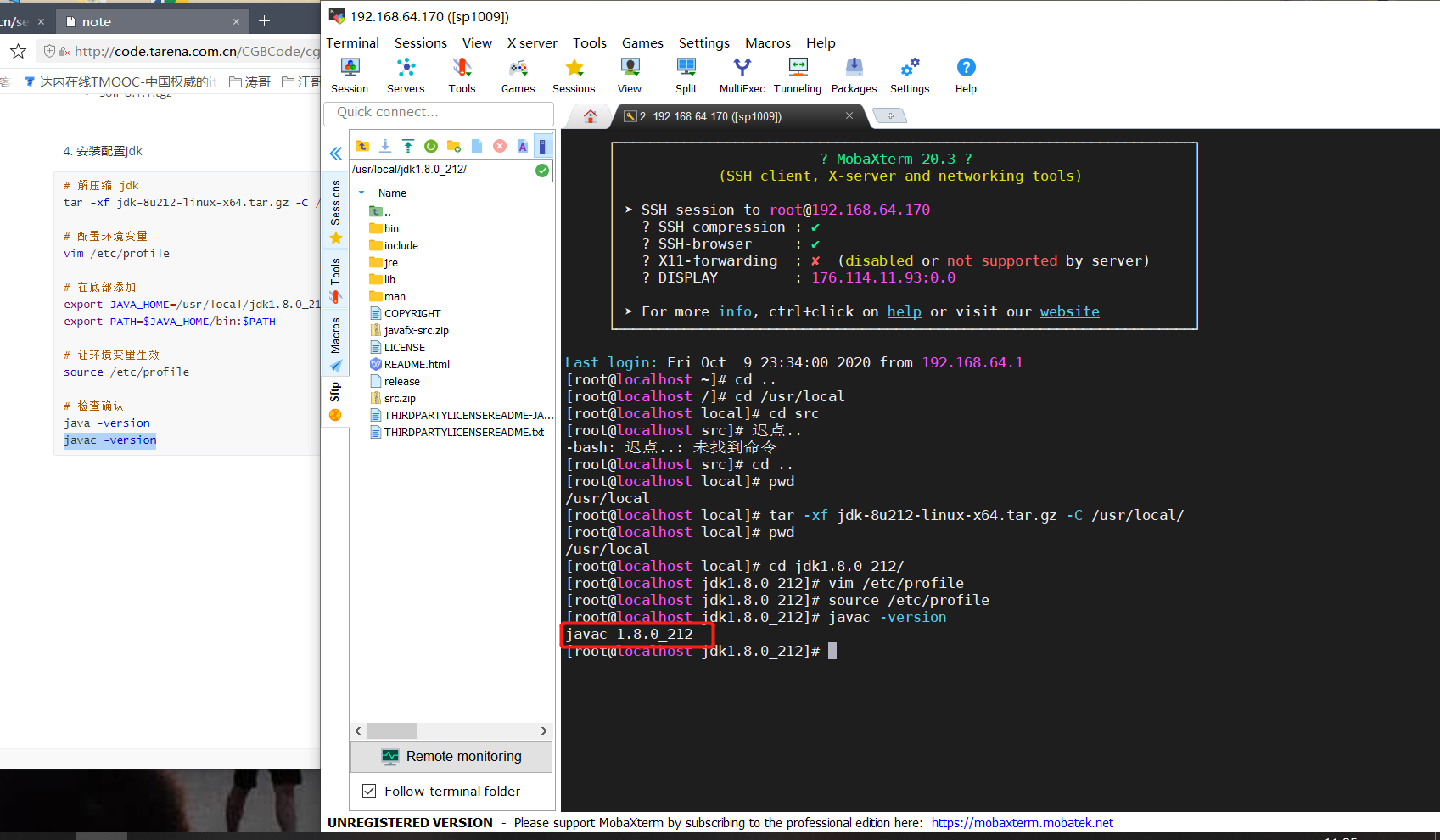Screen dimensions: 1440x840
Task: Open the mobaxterm.mobatek.net link
Action: (x=1022, y=823)
